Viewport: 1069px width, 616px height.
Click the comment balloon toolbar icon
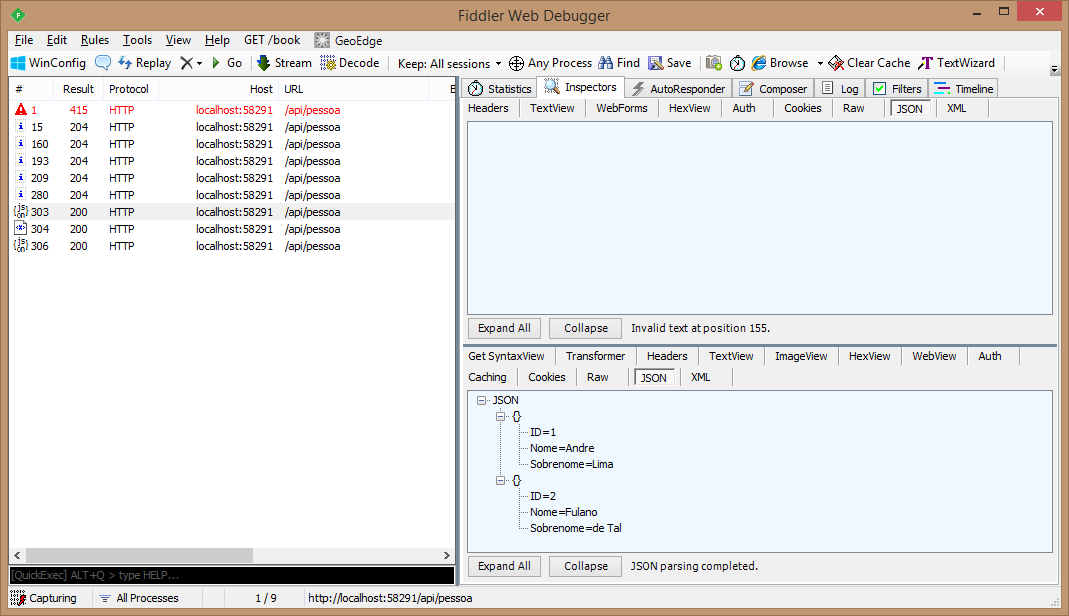tap(103, 63)
